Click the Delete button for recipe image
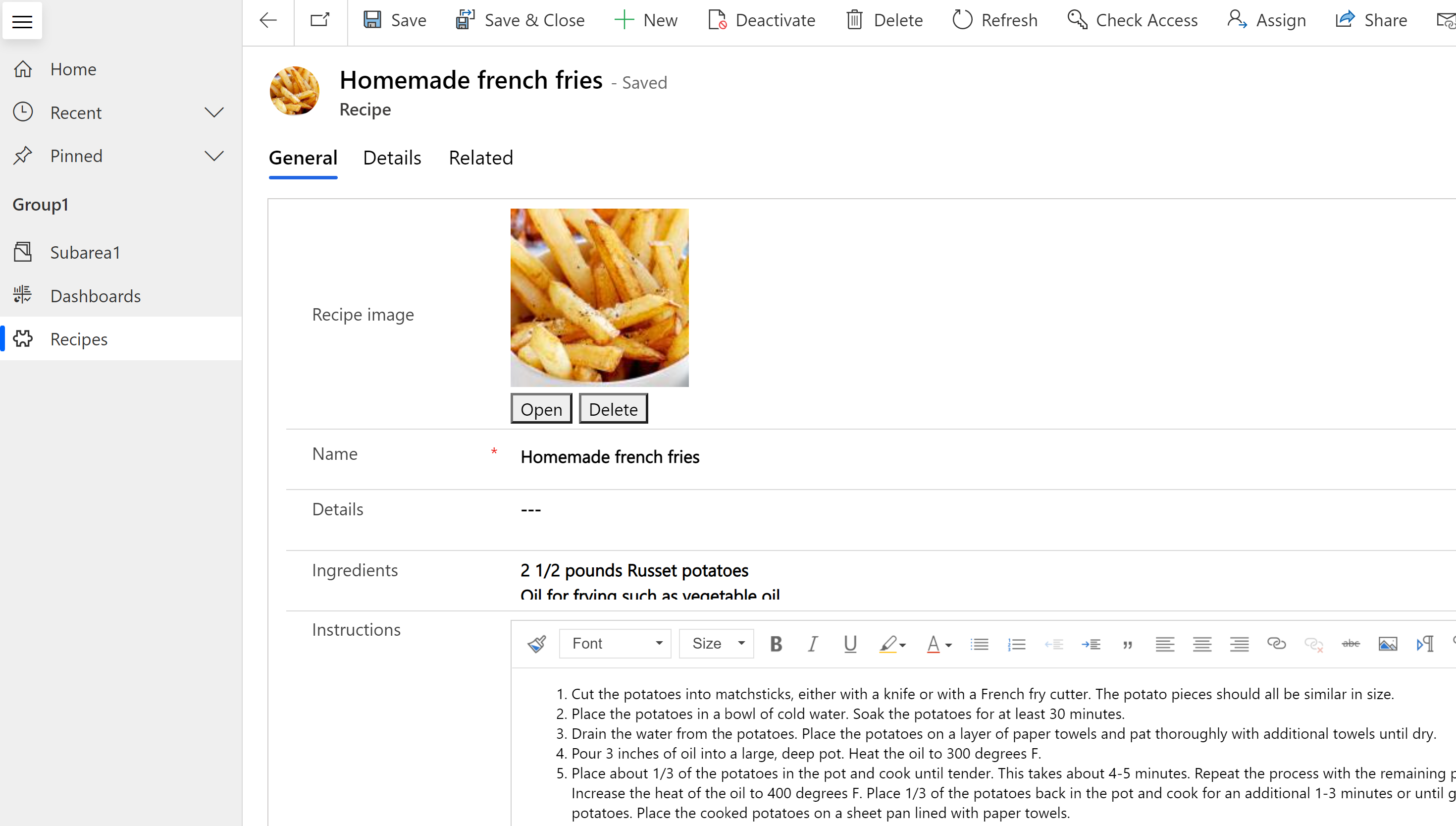The width and height of the screenshot is (1456, 826). click(x=612, y=408)
